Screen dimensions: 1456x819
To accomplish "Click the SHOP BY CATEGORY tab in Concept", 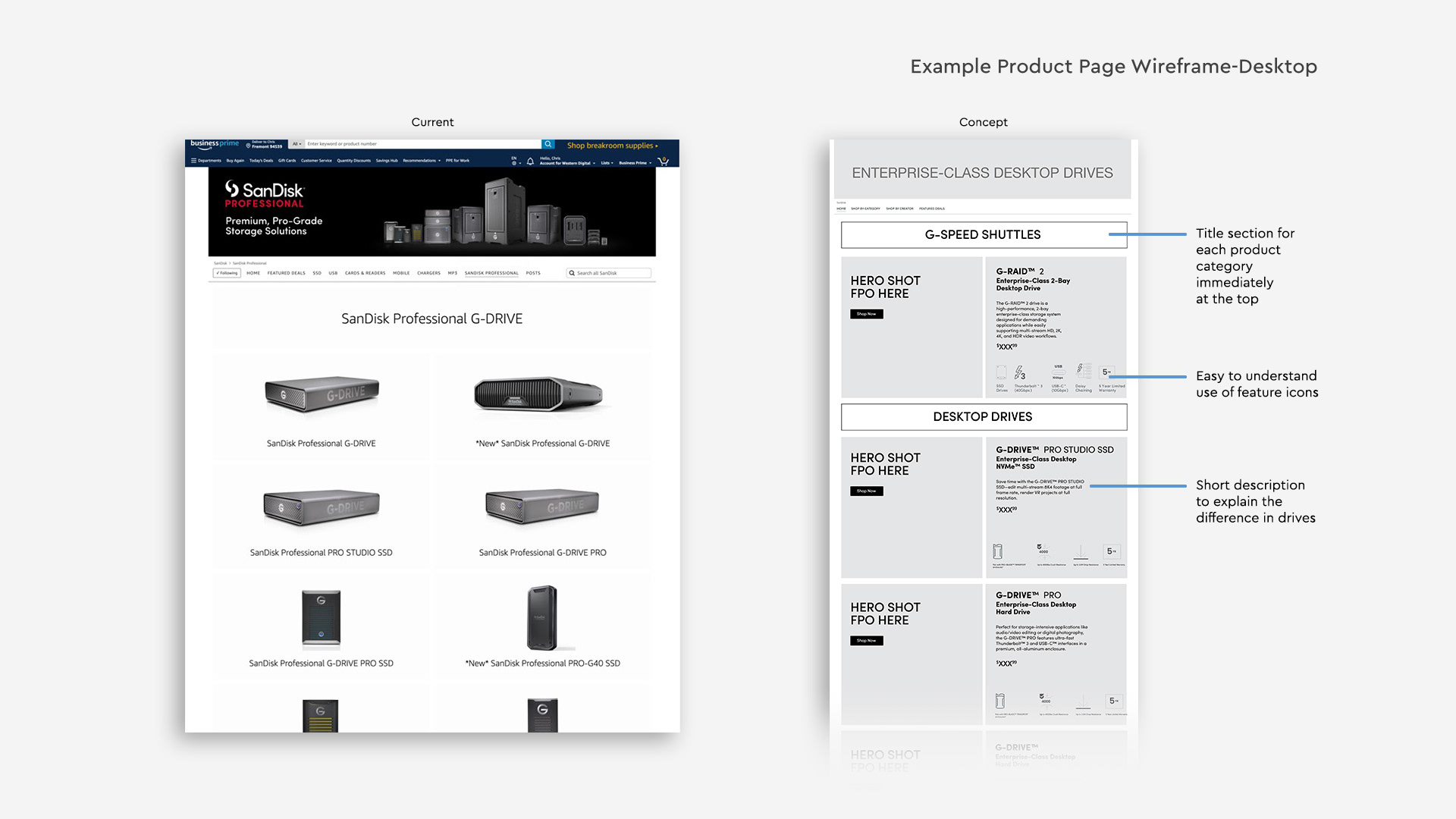I will coord(865,209).
